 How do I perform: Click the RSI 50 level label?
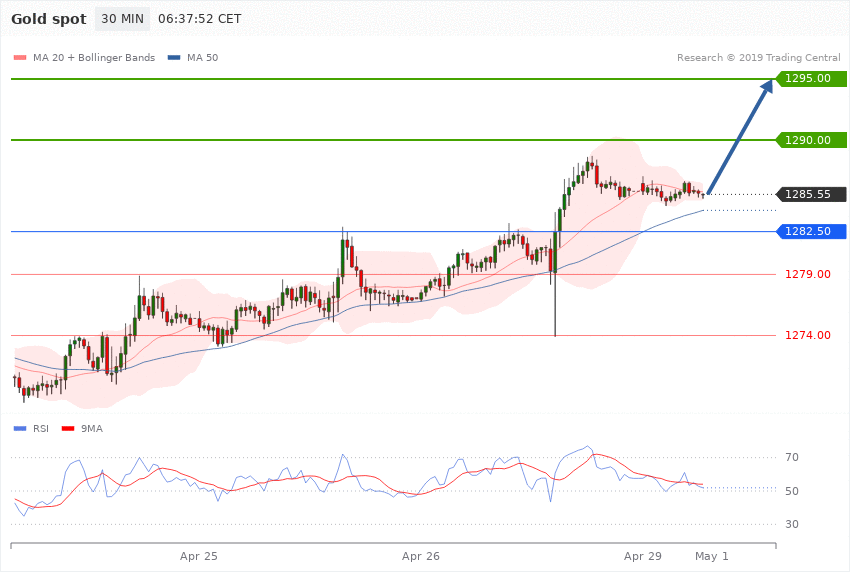[791, 491]
